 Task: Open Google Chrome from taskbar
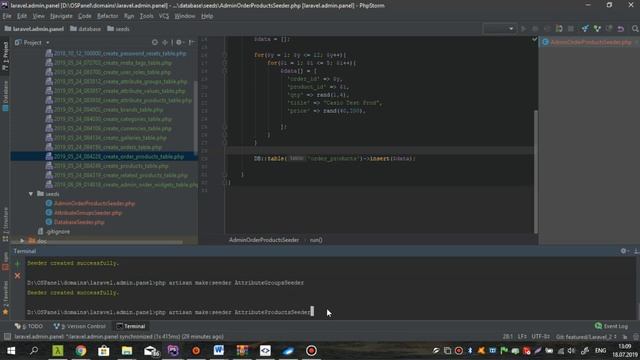(81, 351)
